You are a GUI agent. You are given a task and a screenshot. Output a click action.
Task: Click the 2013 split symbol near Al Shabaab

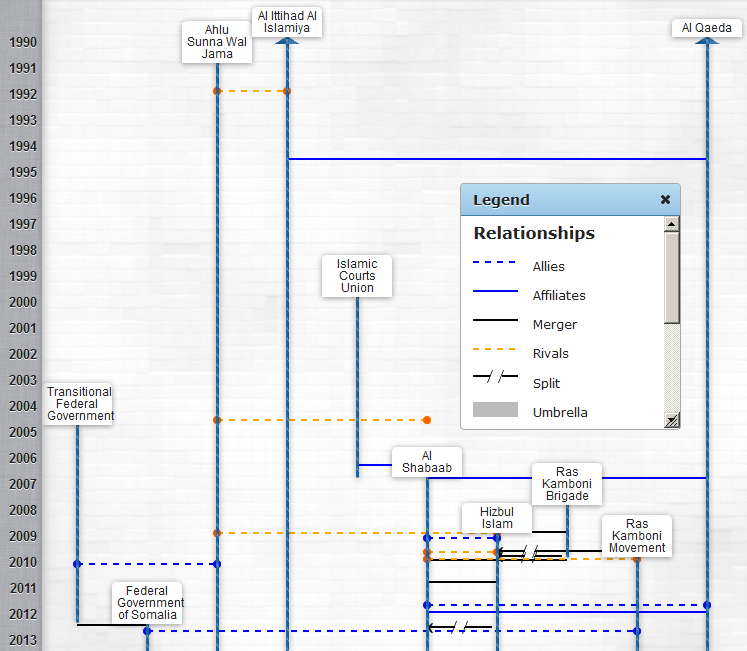tap(459, 627)
